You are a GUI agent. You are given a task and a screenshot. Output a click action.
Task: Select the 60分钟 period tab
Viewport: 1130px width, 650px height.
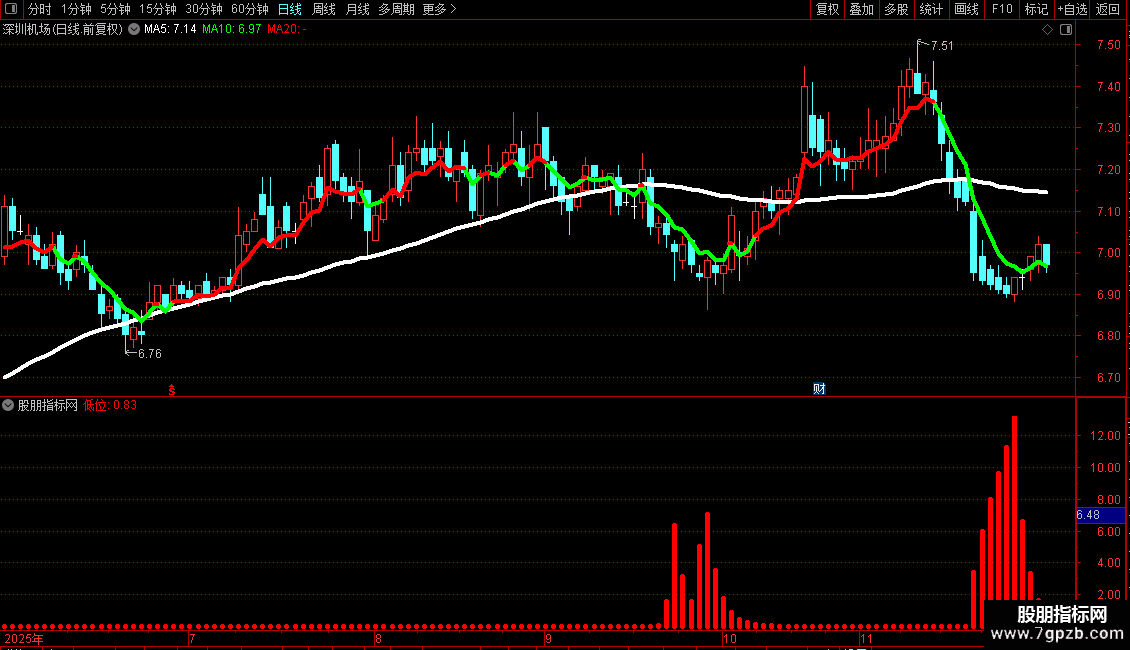(x=250, y=9)
